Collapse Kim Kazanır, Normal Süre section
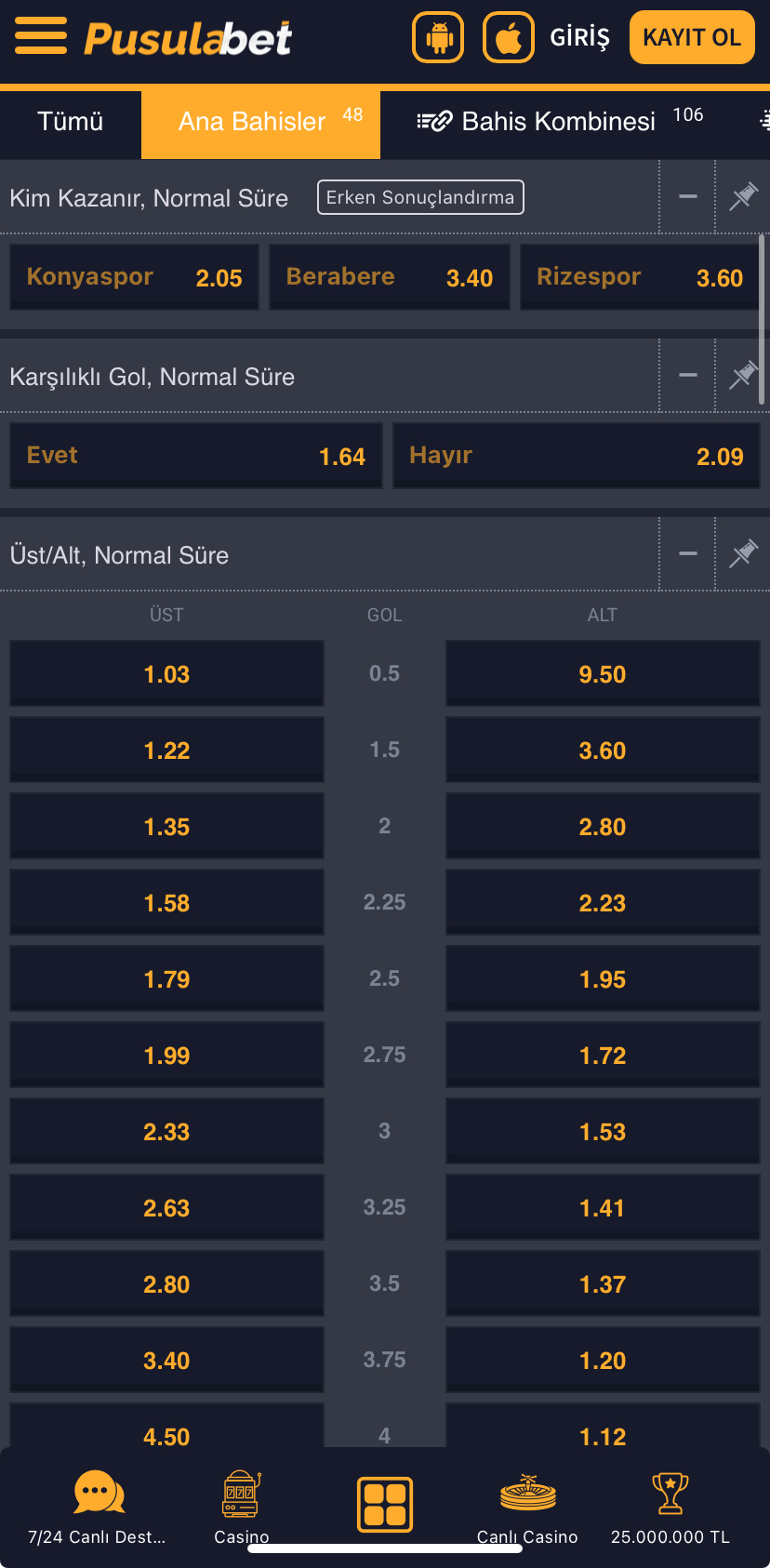This screenshot has width=770, height=1568. [688, 196]
